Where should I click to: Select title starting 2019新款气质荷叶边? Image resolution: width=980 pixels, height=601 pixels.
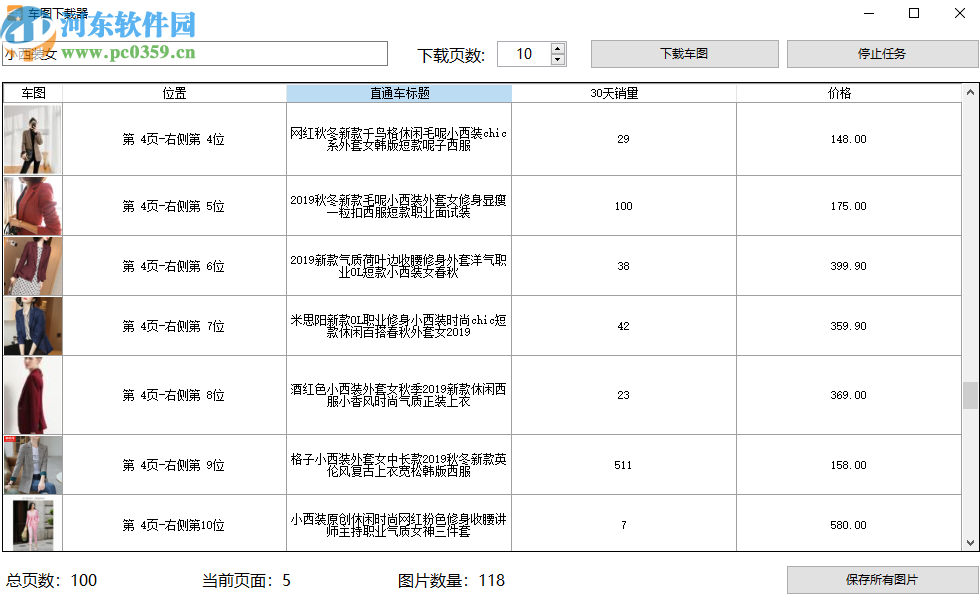point(399,266)
